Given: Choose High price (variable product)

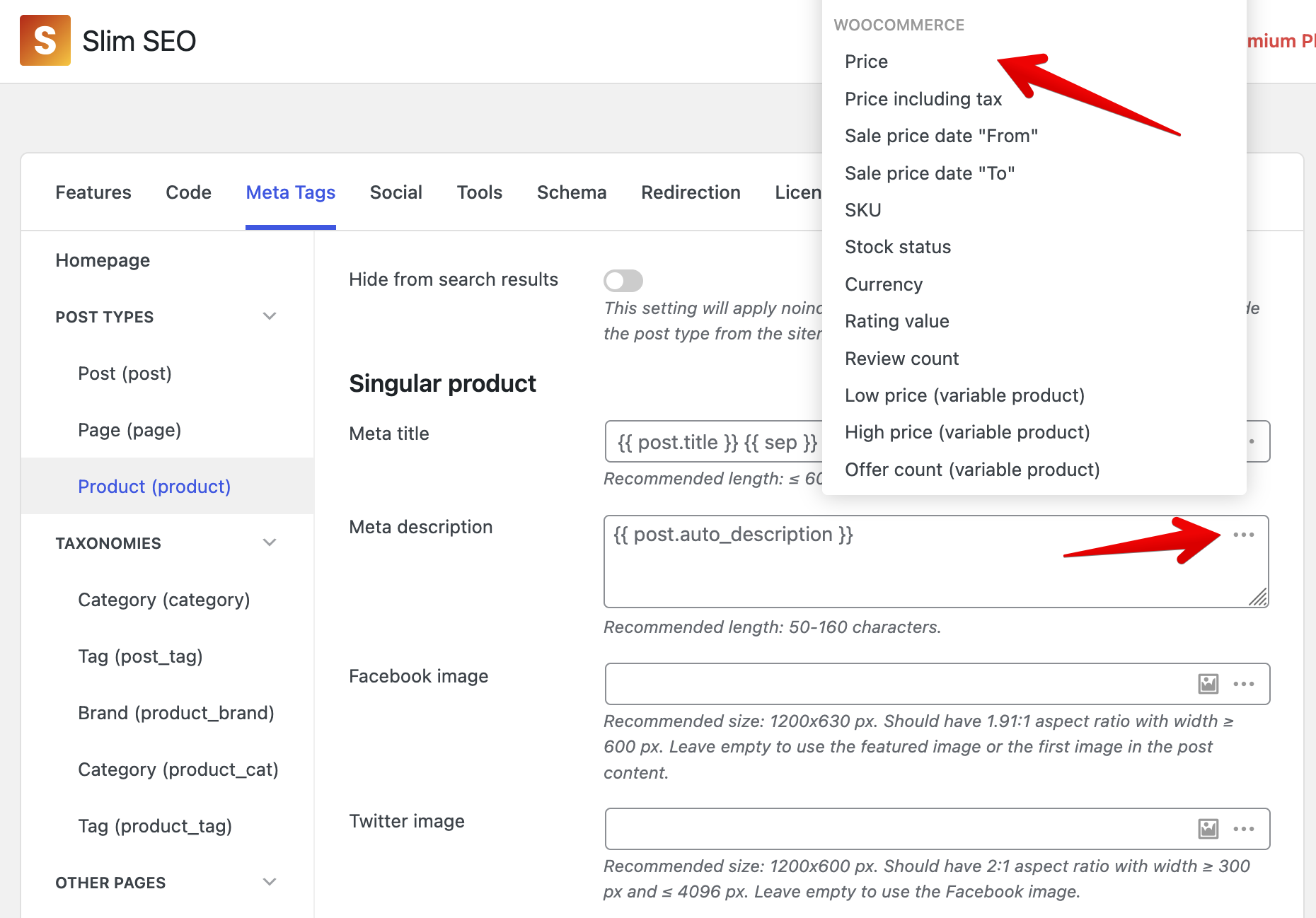Looking at the screenshot, I should (x=967, y=432).
